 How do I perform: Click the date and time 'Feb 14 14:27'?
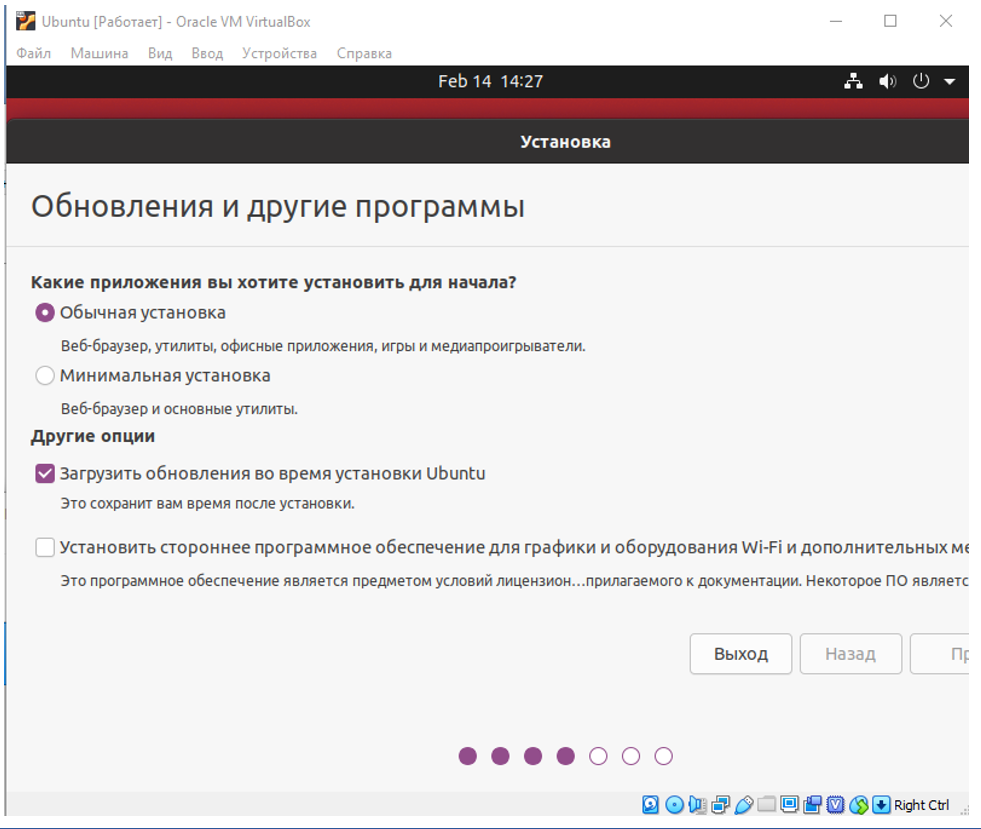pos(490,81)
